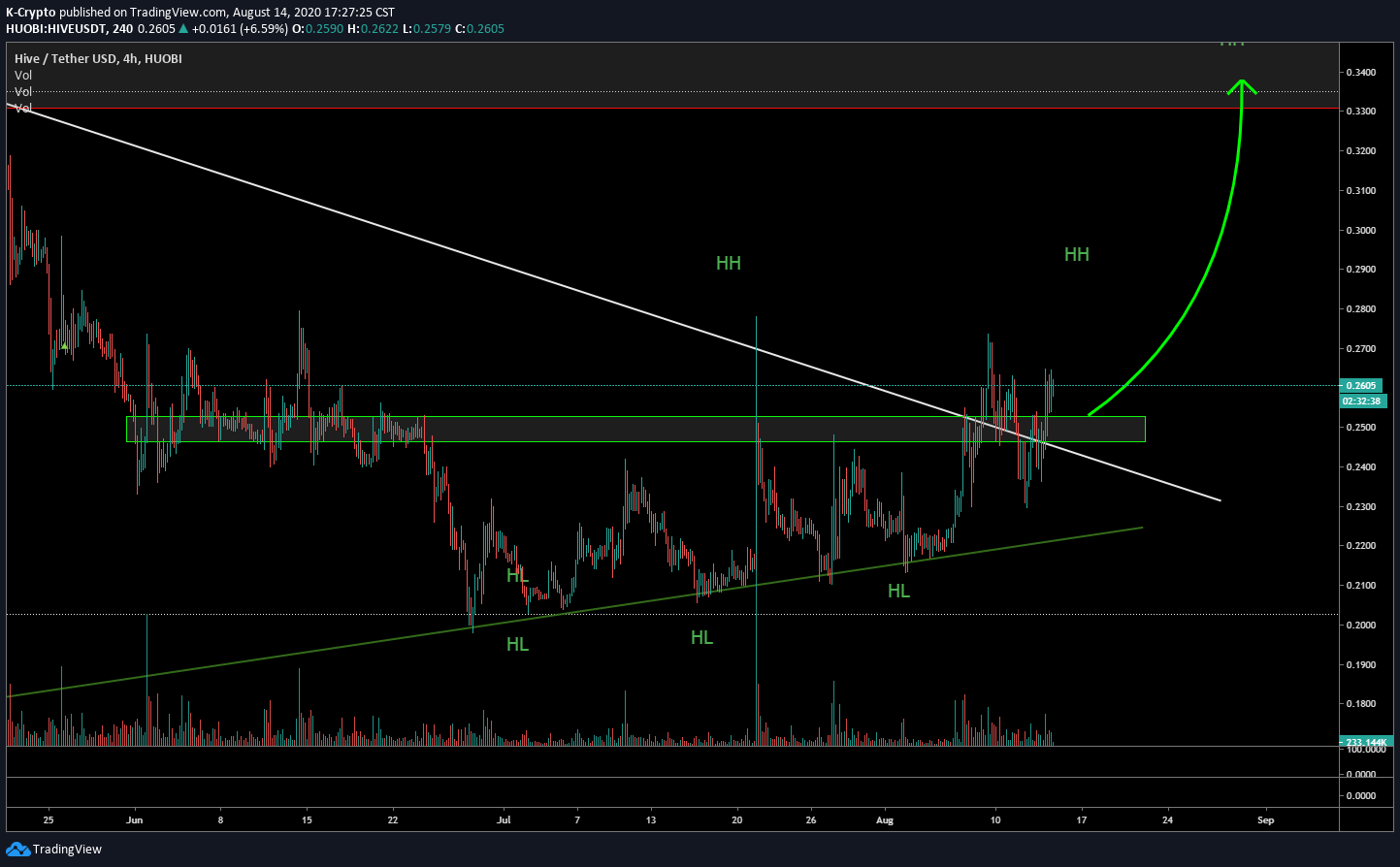Click the HH label beside the green arrow
The width and height of the screenshot is (1400, 867).
[1077, 255]
